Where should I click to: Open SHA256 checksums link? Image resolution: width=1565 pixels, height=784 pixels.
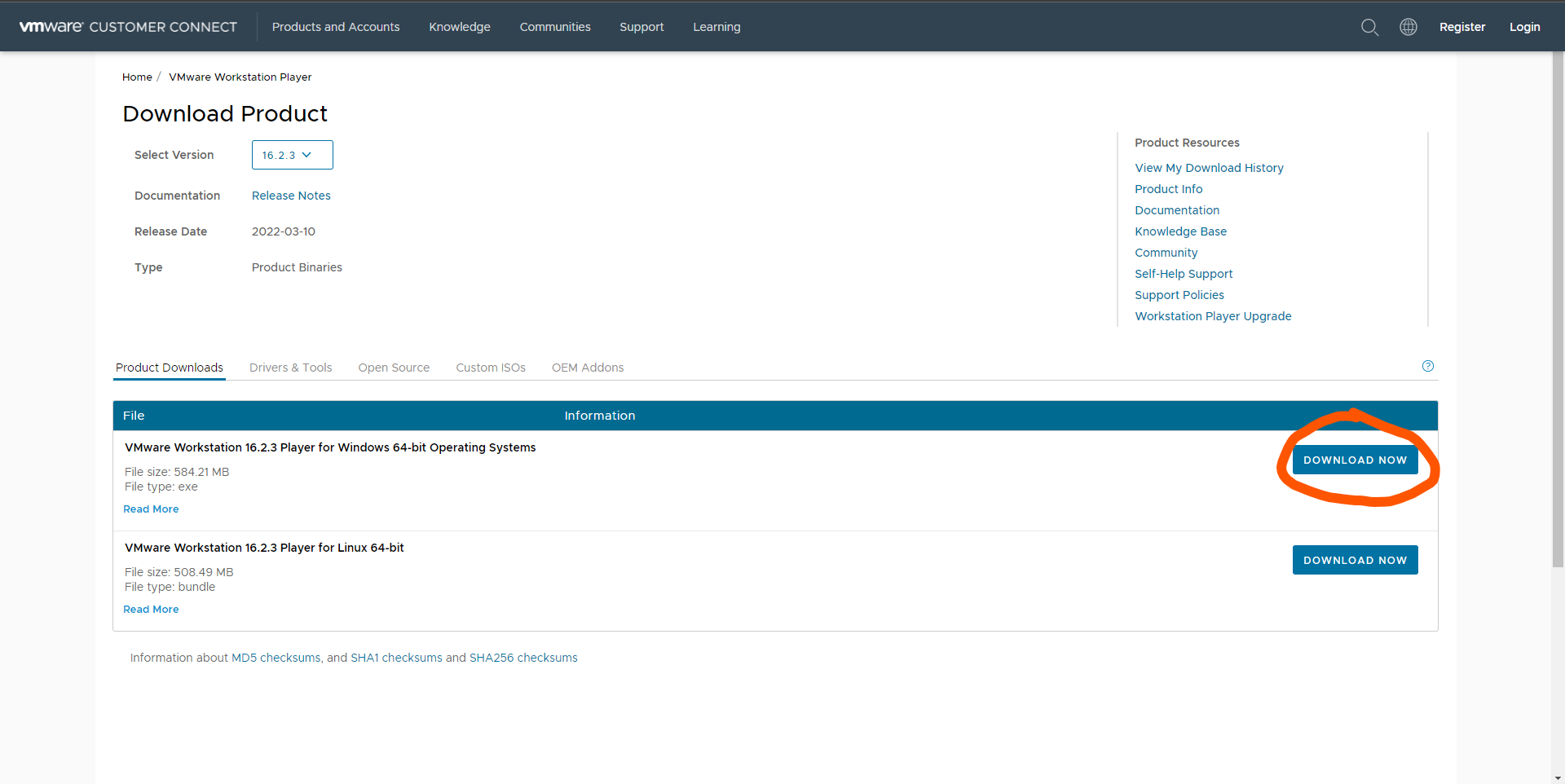click(523, 658)
